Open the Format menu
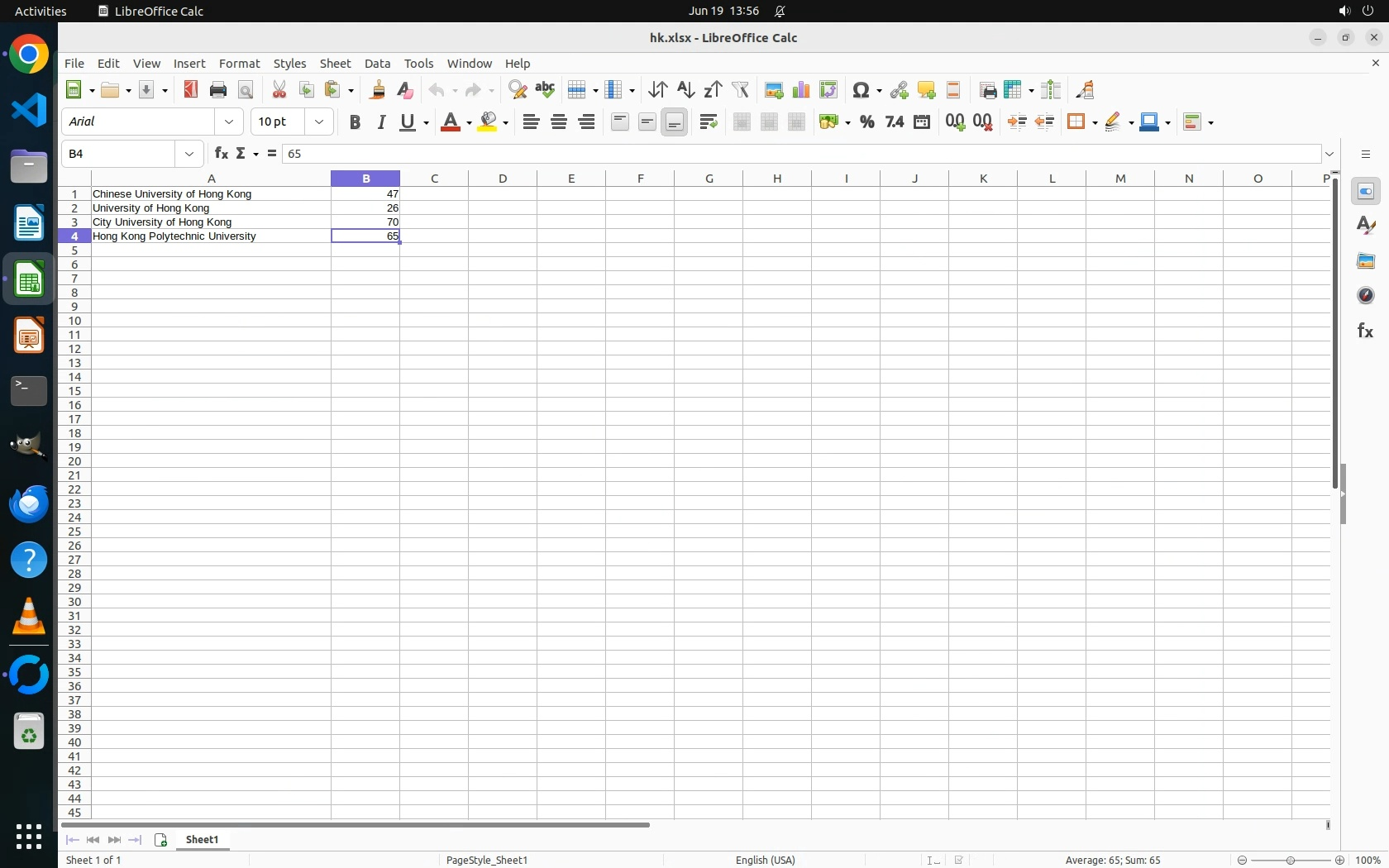Viewport: 1389px width, 868px height. pos(239,64)
